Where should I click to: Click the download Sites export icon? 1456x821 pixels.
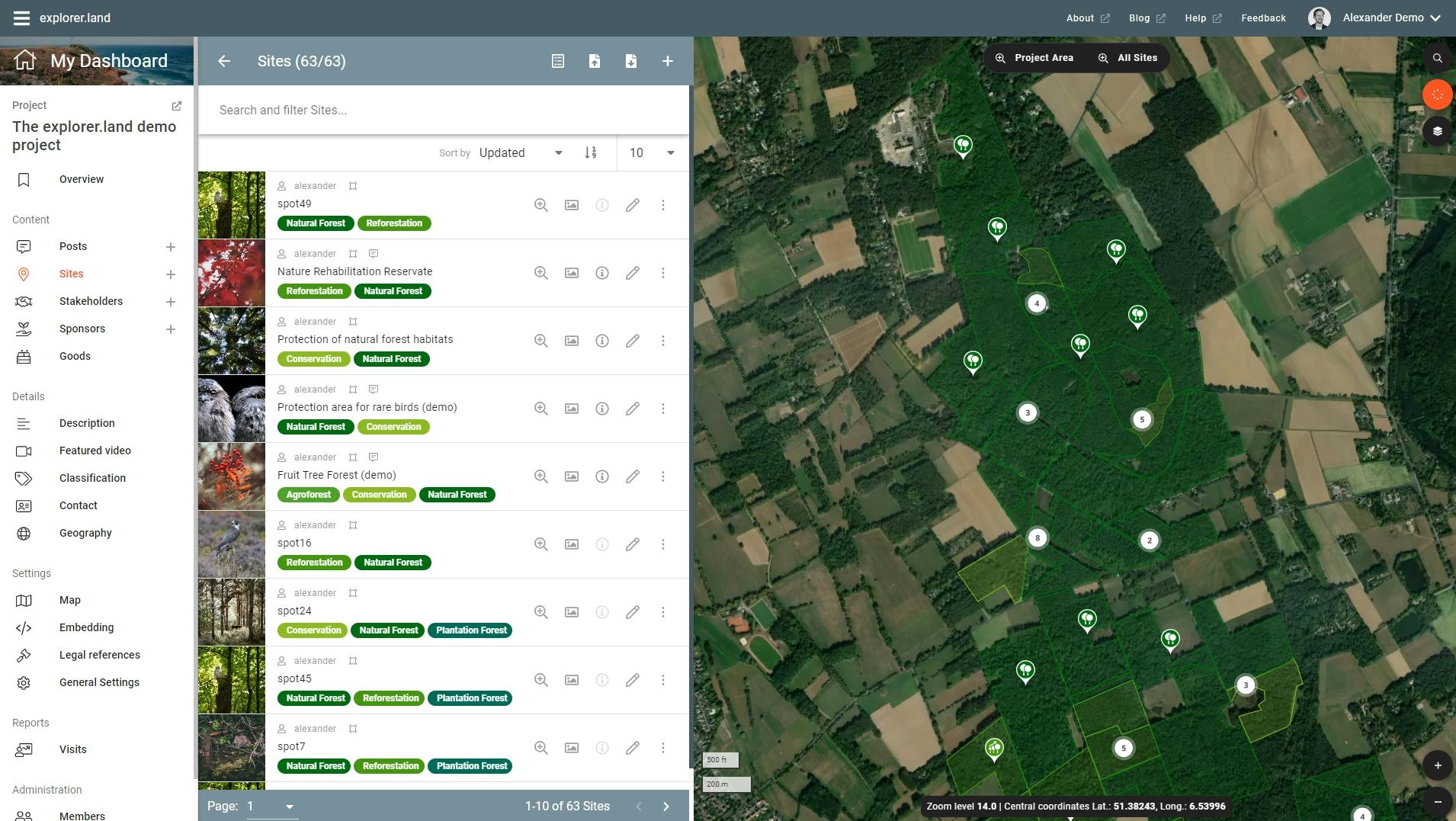631,61
